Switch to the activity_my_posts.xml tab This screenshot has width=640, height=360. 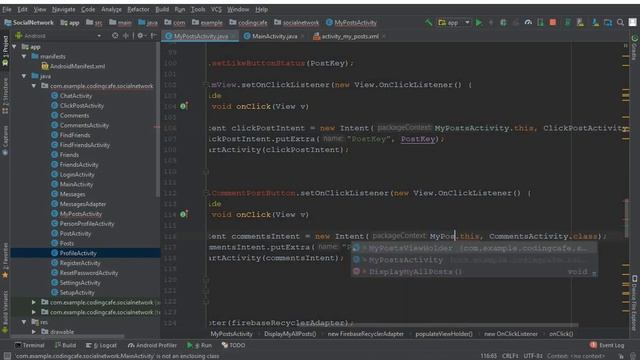(x=350, y=36)
